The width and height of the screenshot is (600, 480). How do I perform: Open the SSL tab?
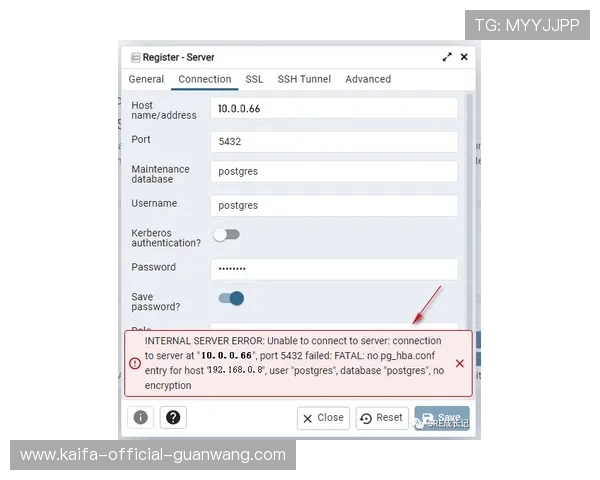coord(254,79)
